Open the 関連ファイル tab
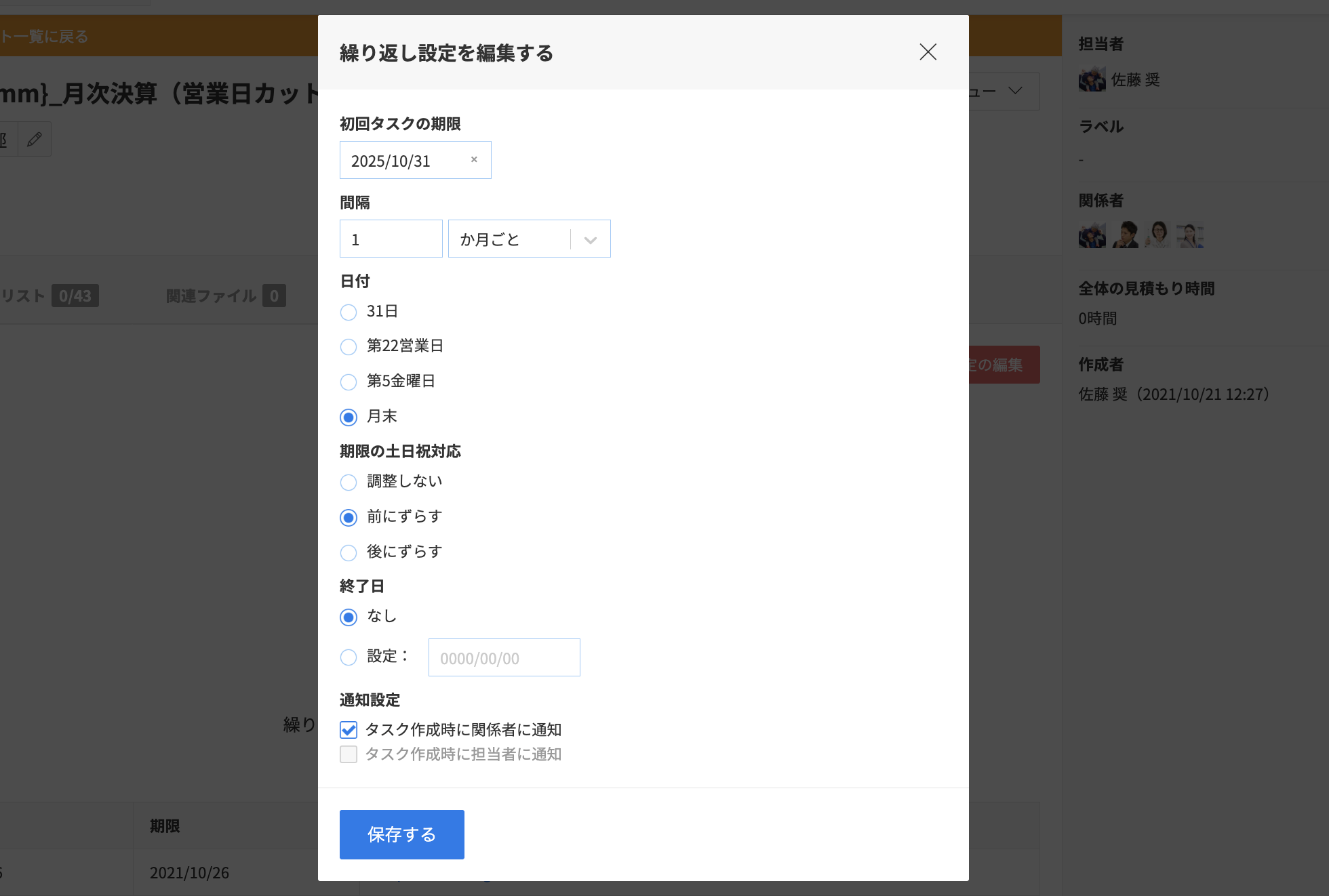The height and width of the screenshot is (896, 1329). tap(212, 296)
